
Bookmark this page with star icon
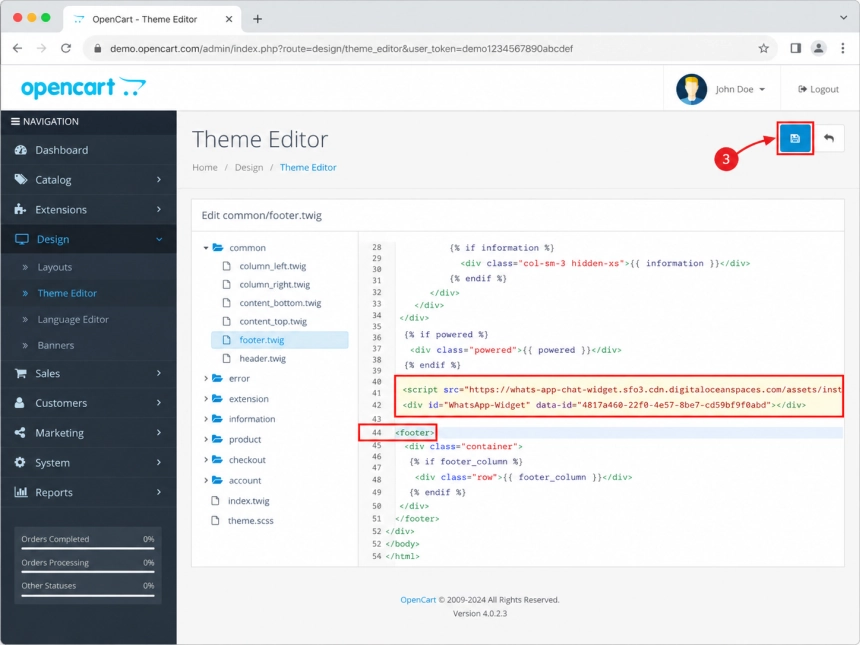(763, 48)
